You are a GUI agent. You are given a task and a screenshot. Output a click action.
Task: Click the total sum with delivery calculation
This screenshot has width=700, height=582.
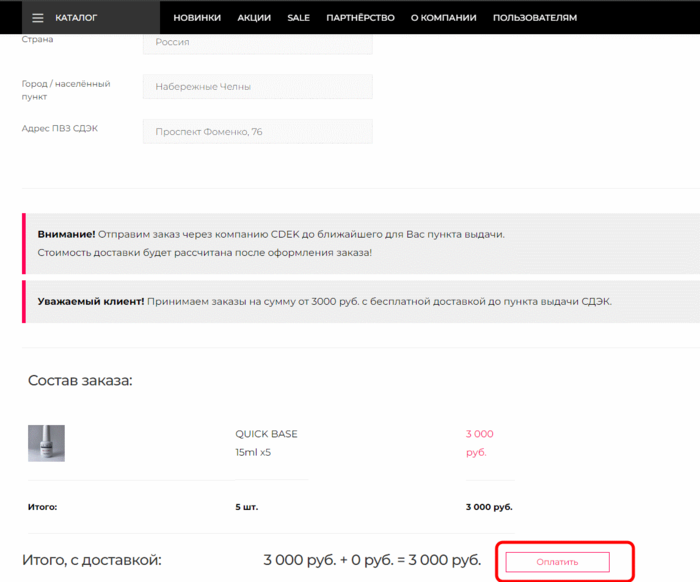(372, 561)
